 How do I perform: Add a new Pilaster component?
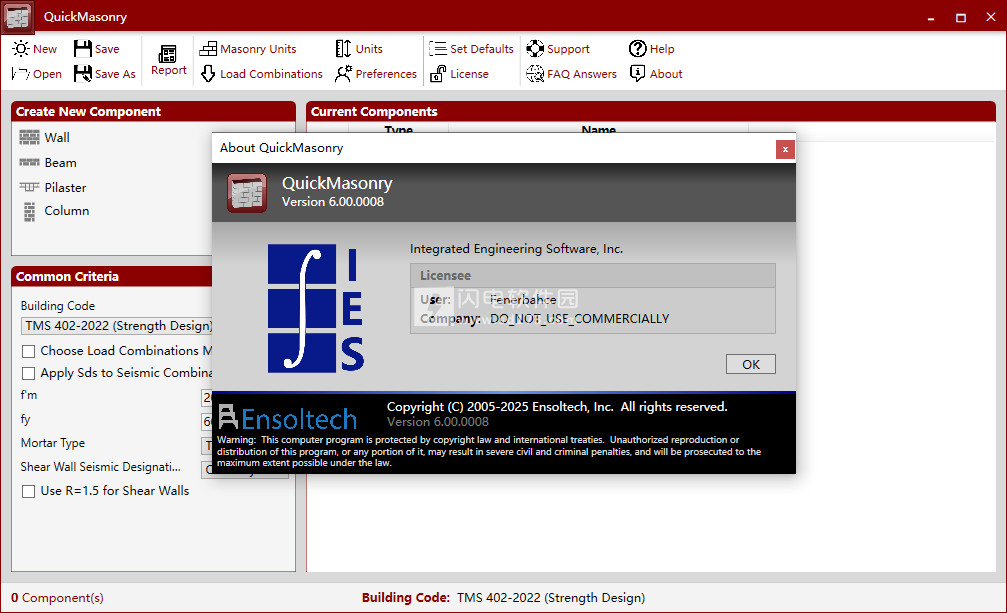[x=64, y=187]
